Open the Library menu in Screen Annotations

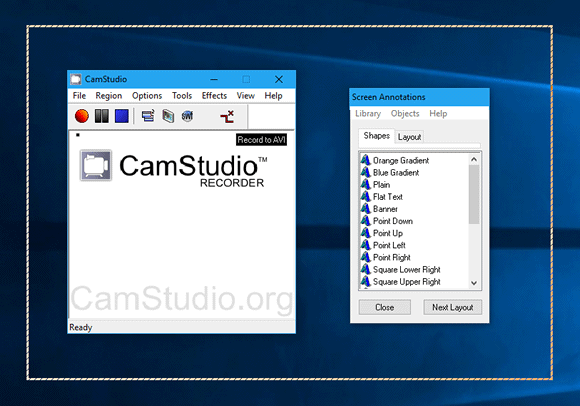[x=368, y=114]
